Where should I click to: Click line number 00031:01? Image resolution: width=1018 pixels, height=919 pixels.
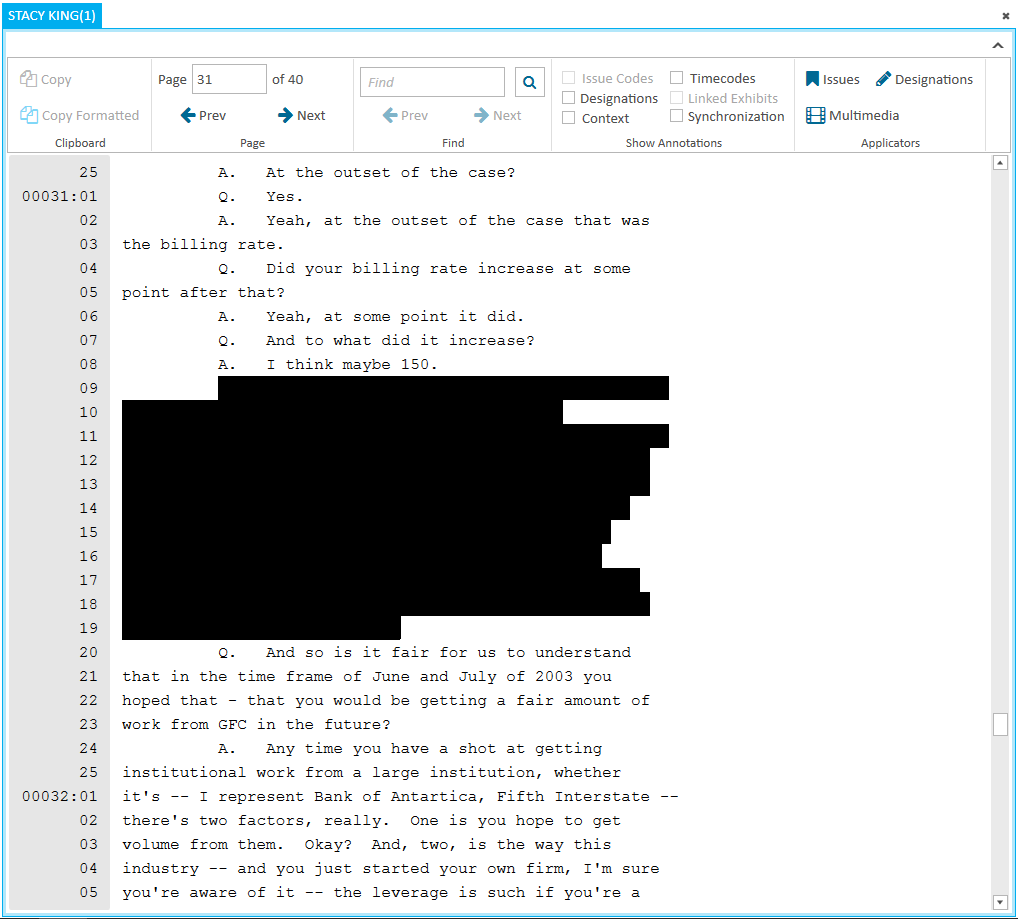click(x=60, y=196)
